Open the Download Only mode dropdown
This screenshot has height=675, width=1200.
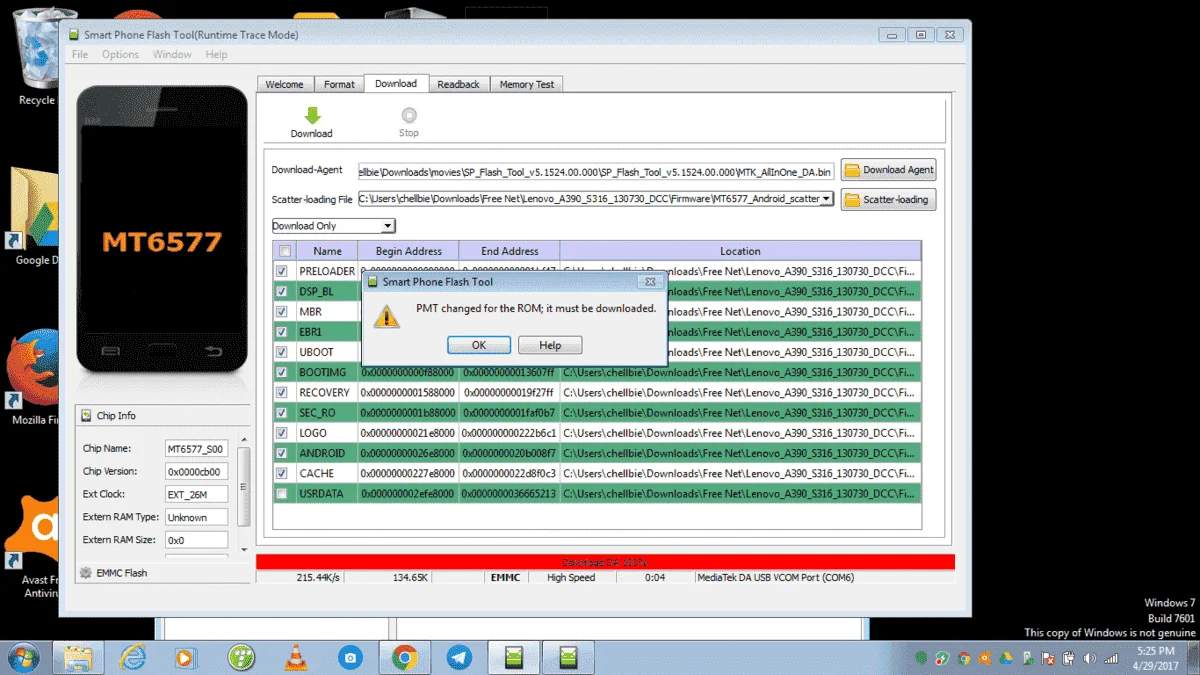click(x=334, y=226)
